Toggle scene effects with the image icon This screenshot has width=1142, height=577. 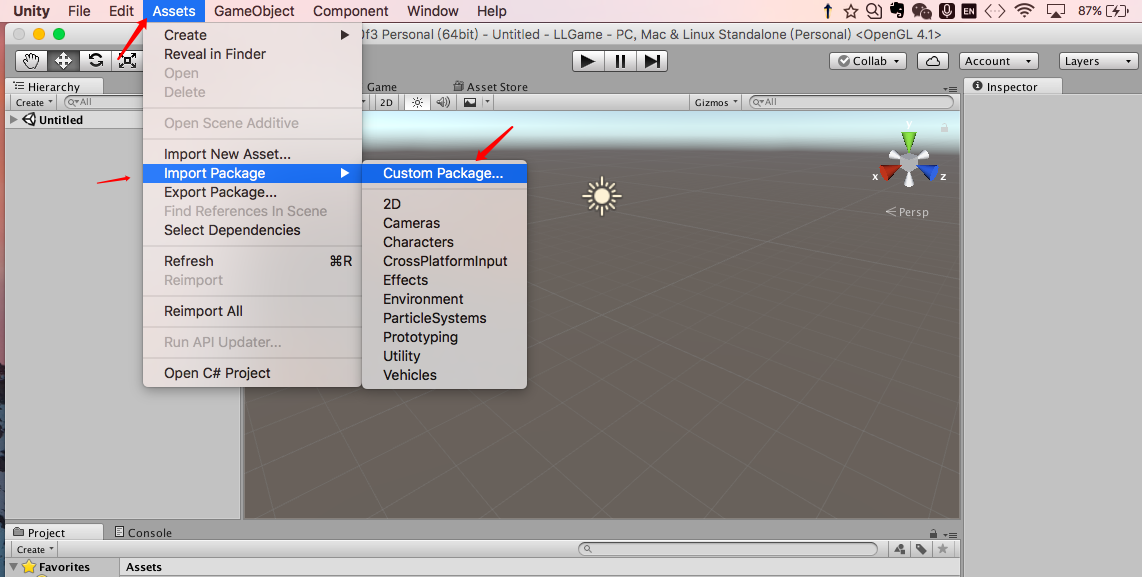(x=470, y=102)
